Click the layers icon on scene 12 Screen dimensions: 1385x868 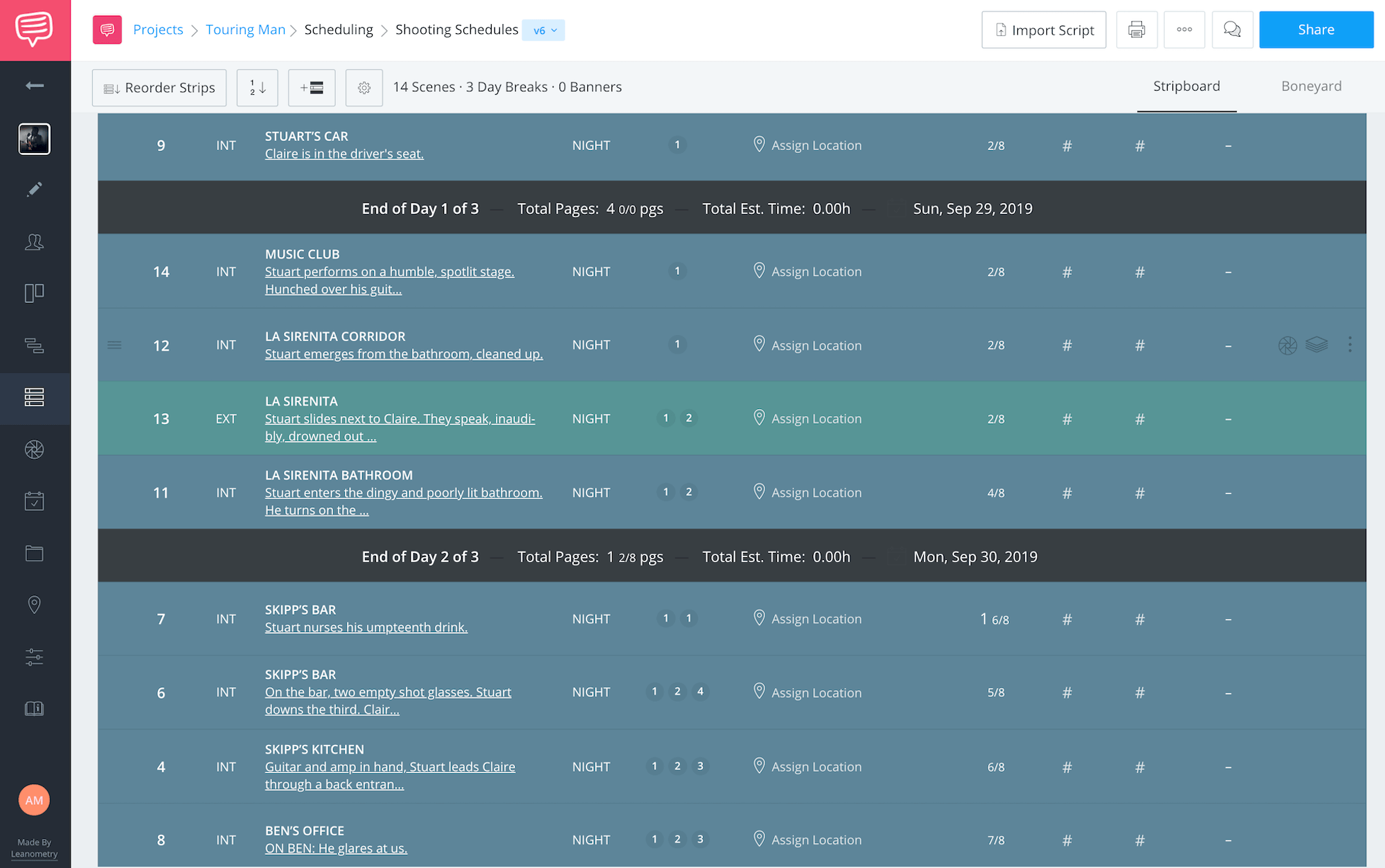[1316, 345]
